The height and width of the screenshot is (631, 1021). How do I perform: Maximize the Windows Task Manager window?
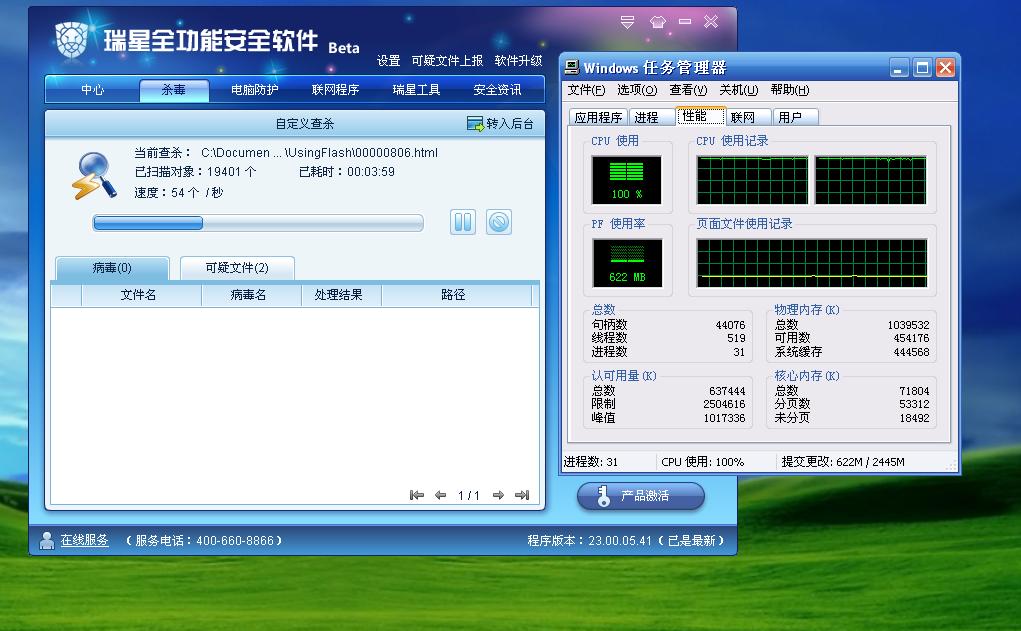tap(922, 67)
